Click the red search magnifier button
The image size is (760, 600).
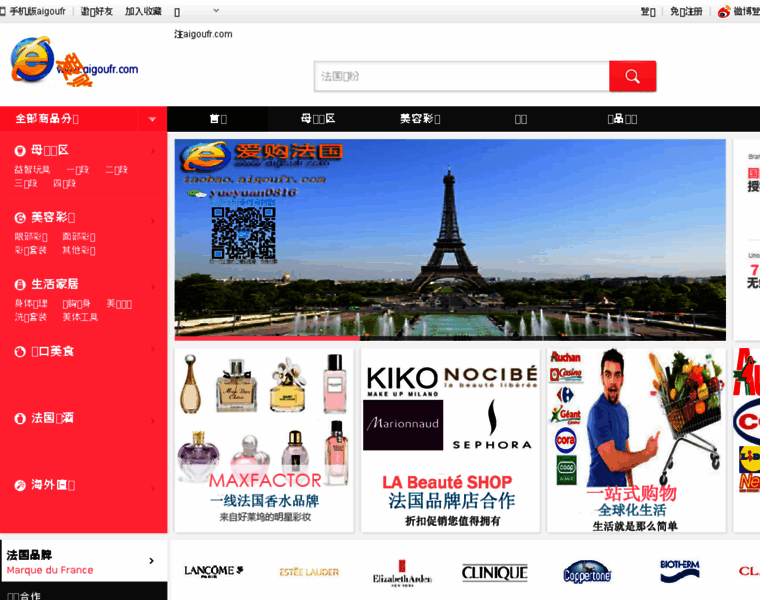(633, 76)
